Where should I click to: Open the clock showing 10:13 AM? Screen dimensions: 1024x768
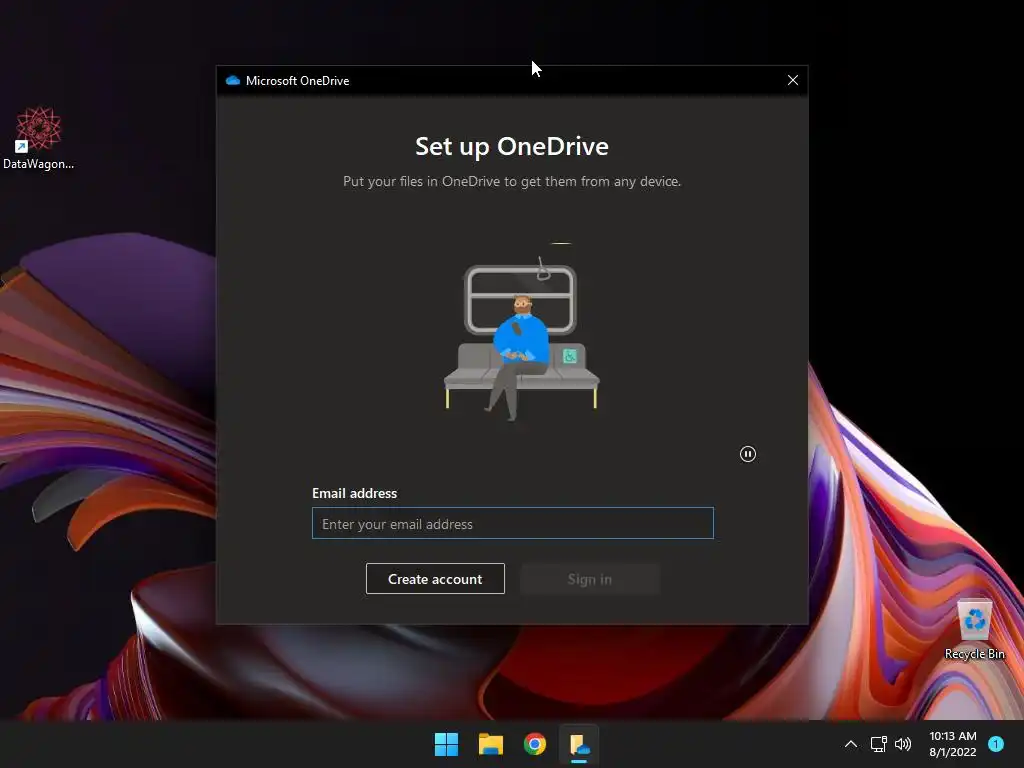(953, 744)
